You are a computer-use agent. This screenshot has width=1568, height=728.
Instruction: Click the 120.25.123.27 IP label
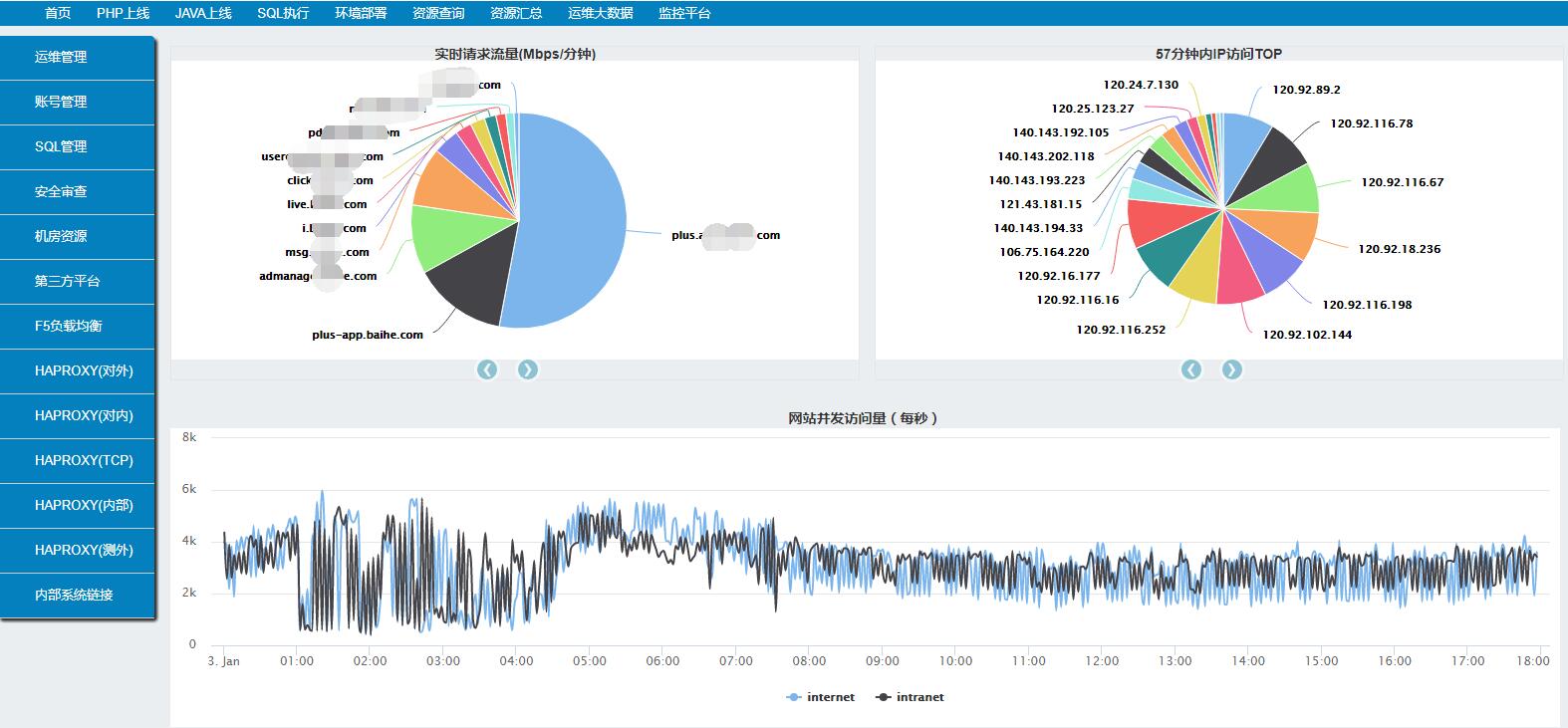(x=1093, y=110)
